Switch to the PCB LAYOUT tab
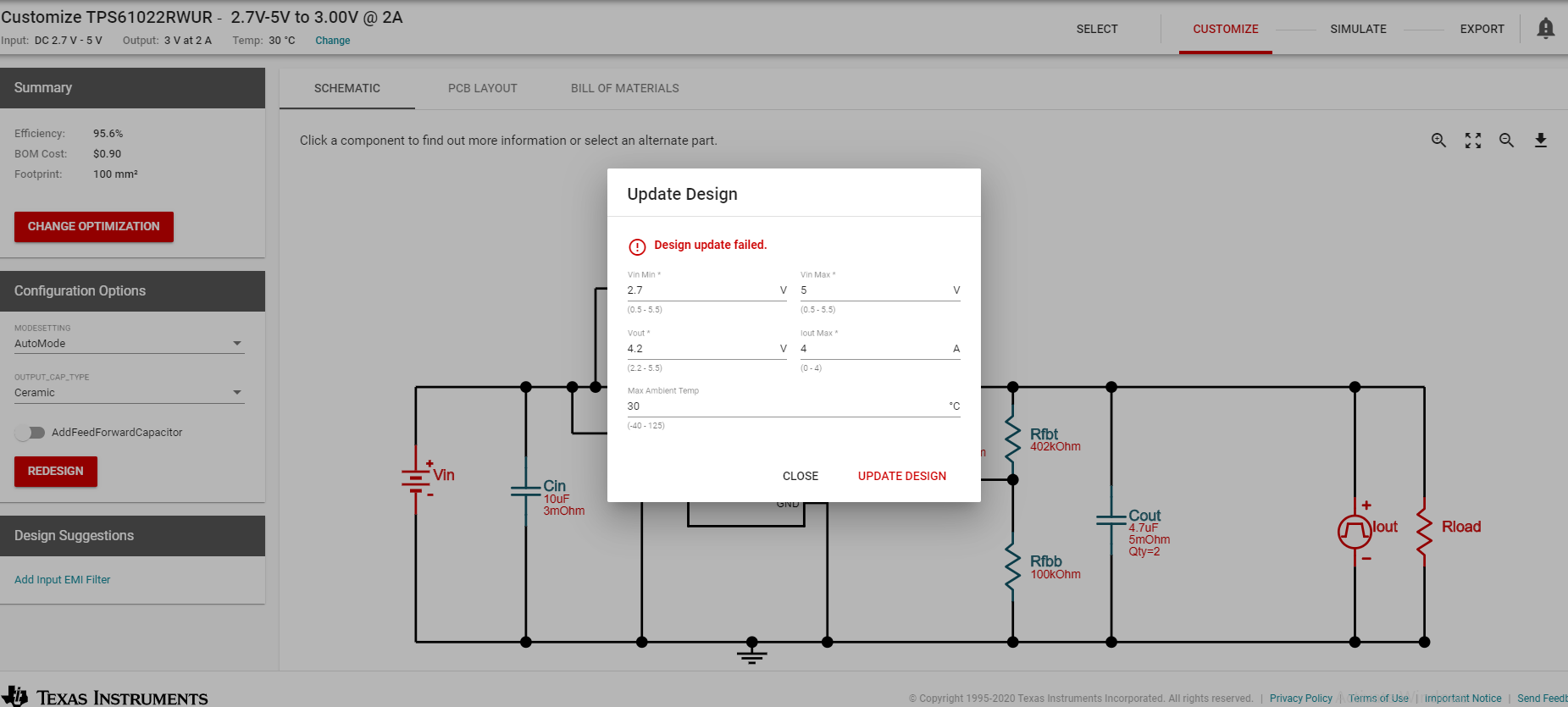The width and height of the screenshot is (1568, 707). 483,88
